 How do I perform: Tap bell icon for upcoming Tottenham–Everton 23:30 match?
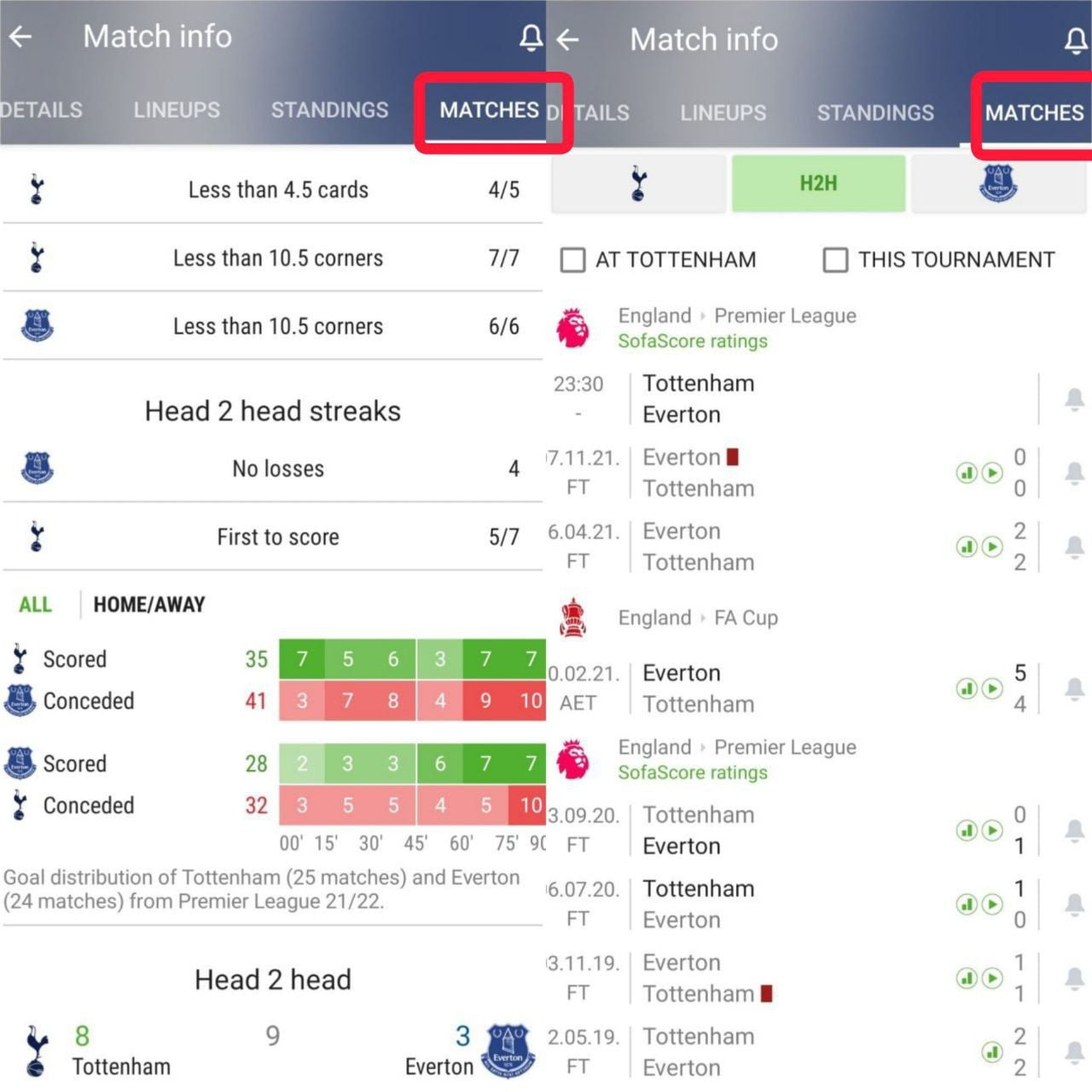pos(1074,398)
